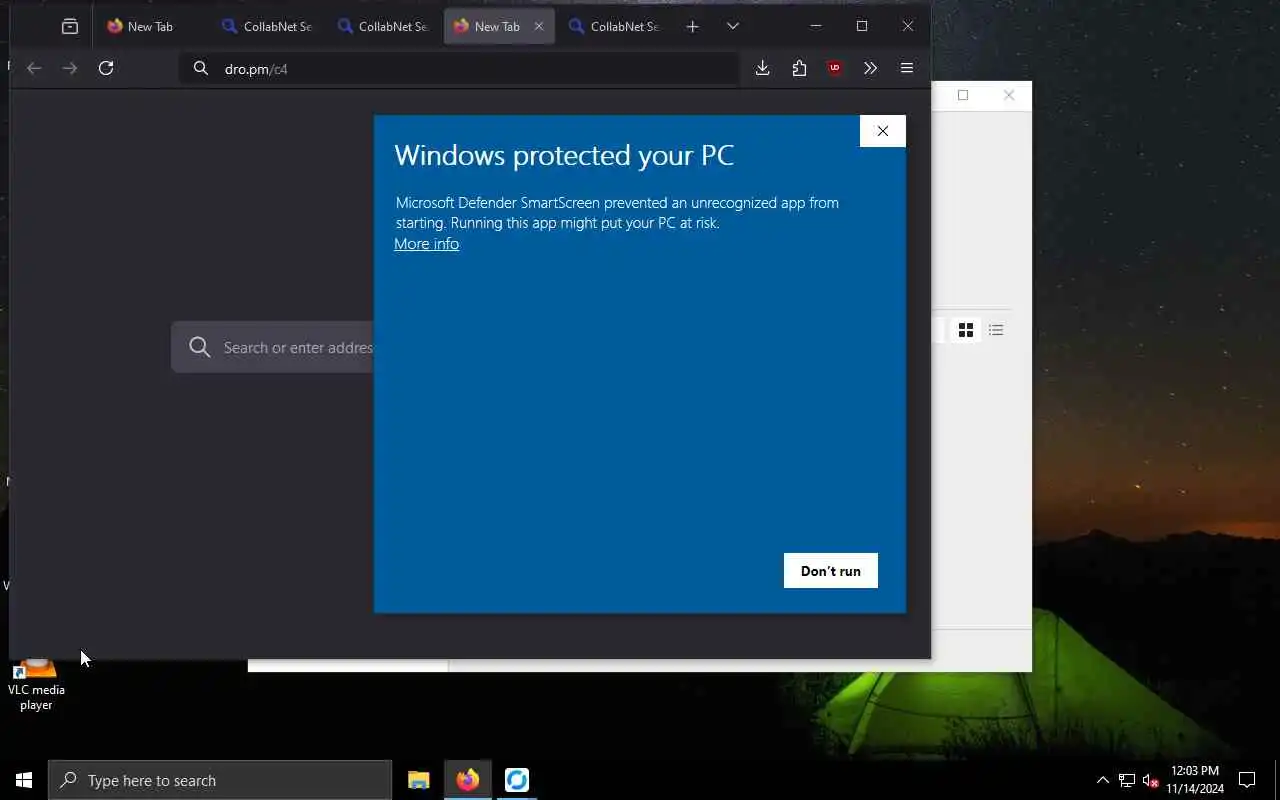Reload the current page
Image resolution: width=1280 pixels, height=800 pixels.
106,68
